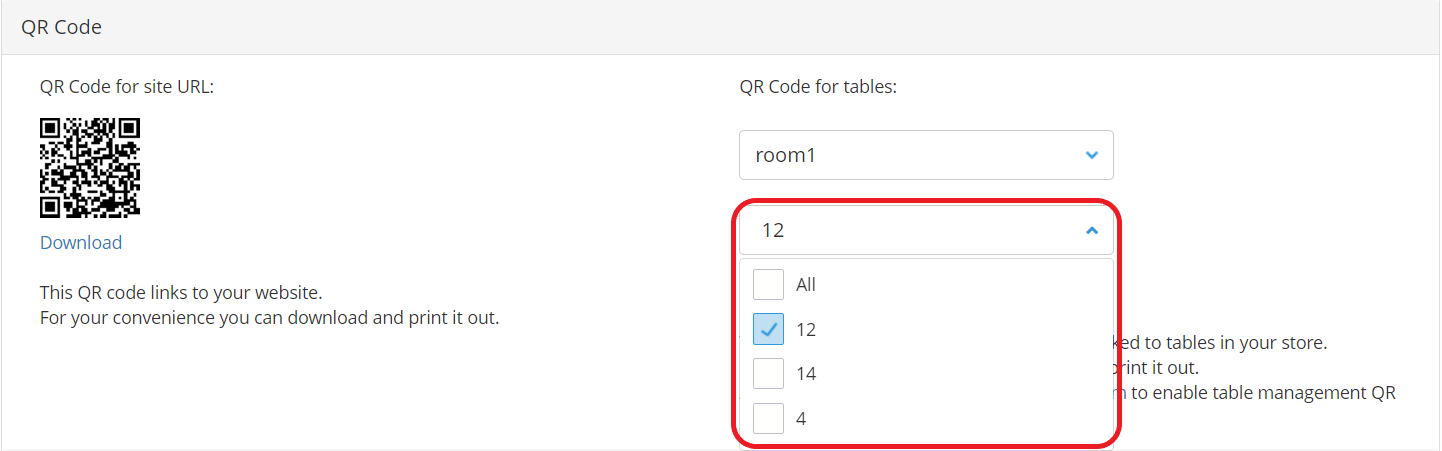This screenshot has width=1442, height=451.
Task: Click the down chevron beside room1
Action: (x=1091, y=155)
